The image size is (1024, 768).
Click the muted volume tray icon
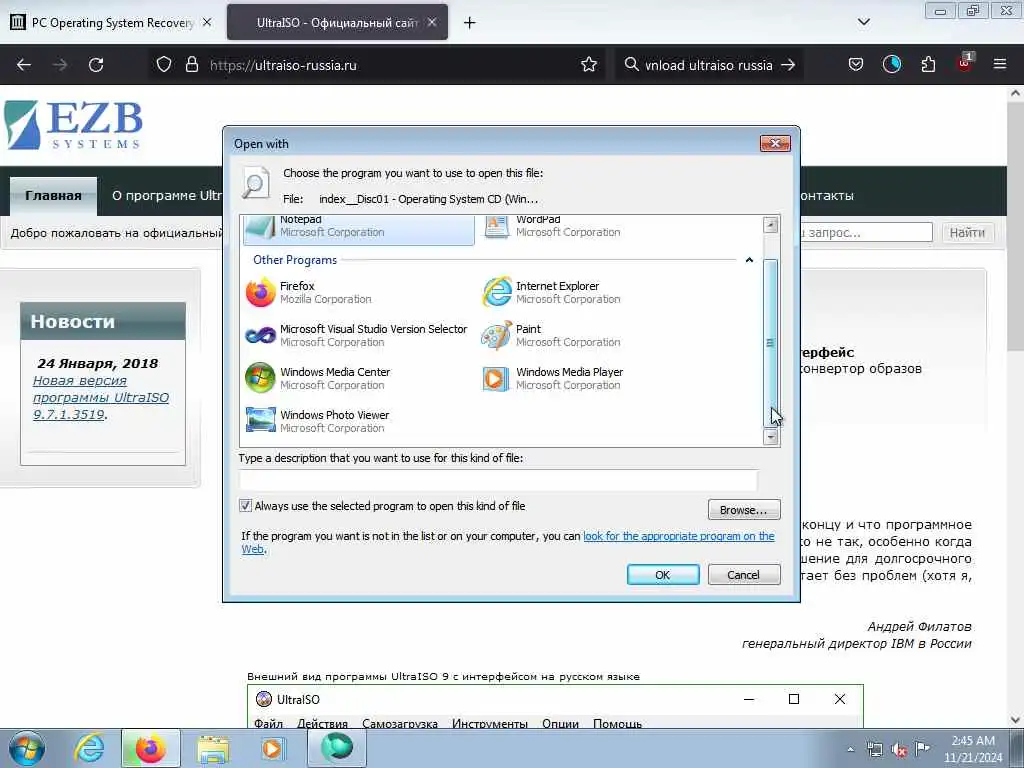(899, 750)
